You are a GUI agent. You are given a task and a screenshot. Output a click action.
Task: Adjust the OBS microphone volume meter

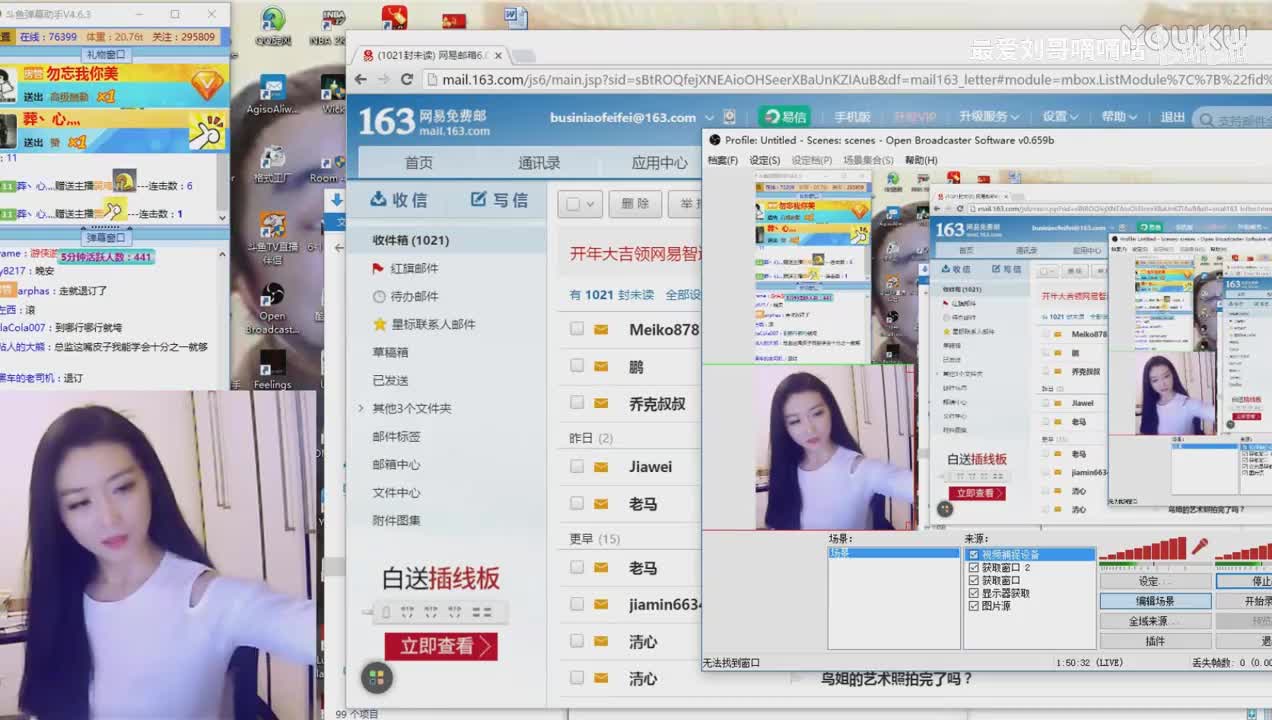click(x=1142, y=549)
